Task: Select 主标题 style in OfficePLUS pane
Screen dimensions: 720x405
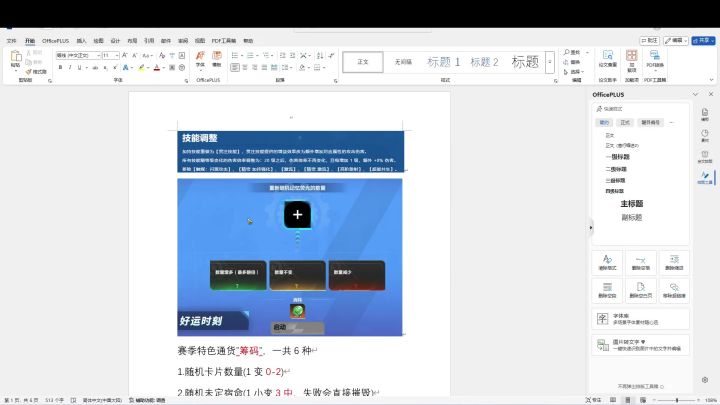Action: tap(632, 203)
